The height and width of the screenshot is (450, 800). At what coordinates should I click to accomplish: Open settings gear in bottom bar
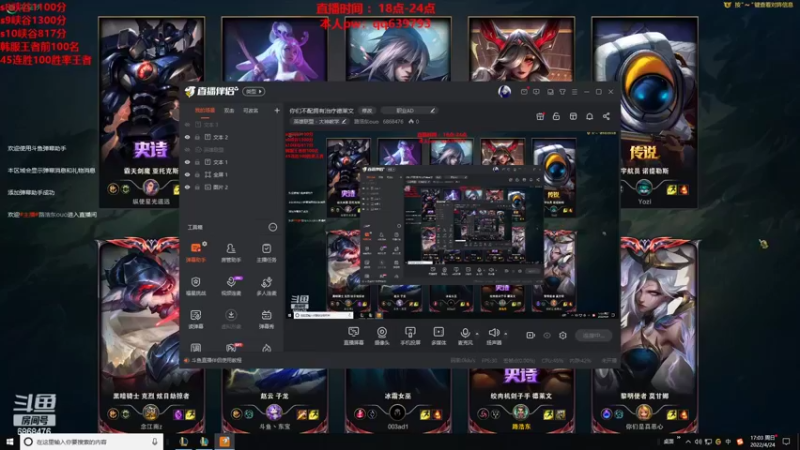[563, 335]
